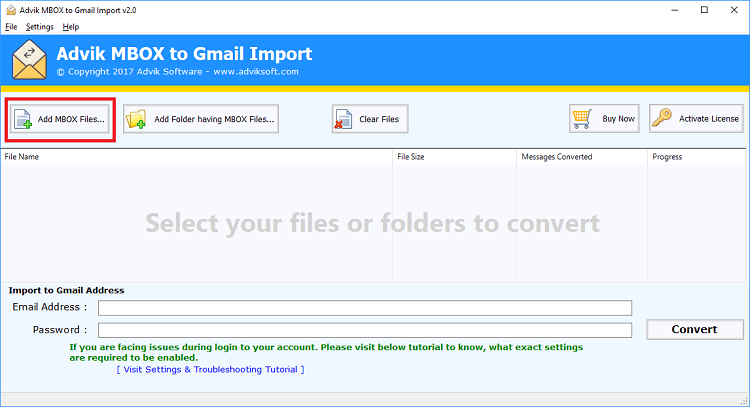Click the Activate License button
750x407 pixels.
pyautogui.click(x=696, y=119)
